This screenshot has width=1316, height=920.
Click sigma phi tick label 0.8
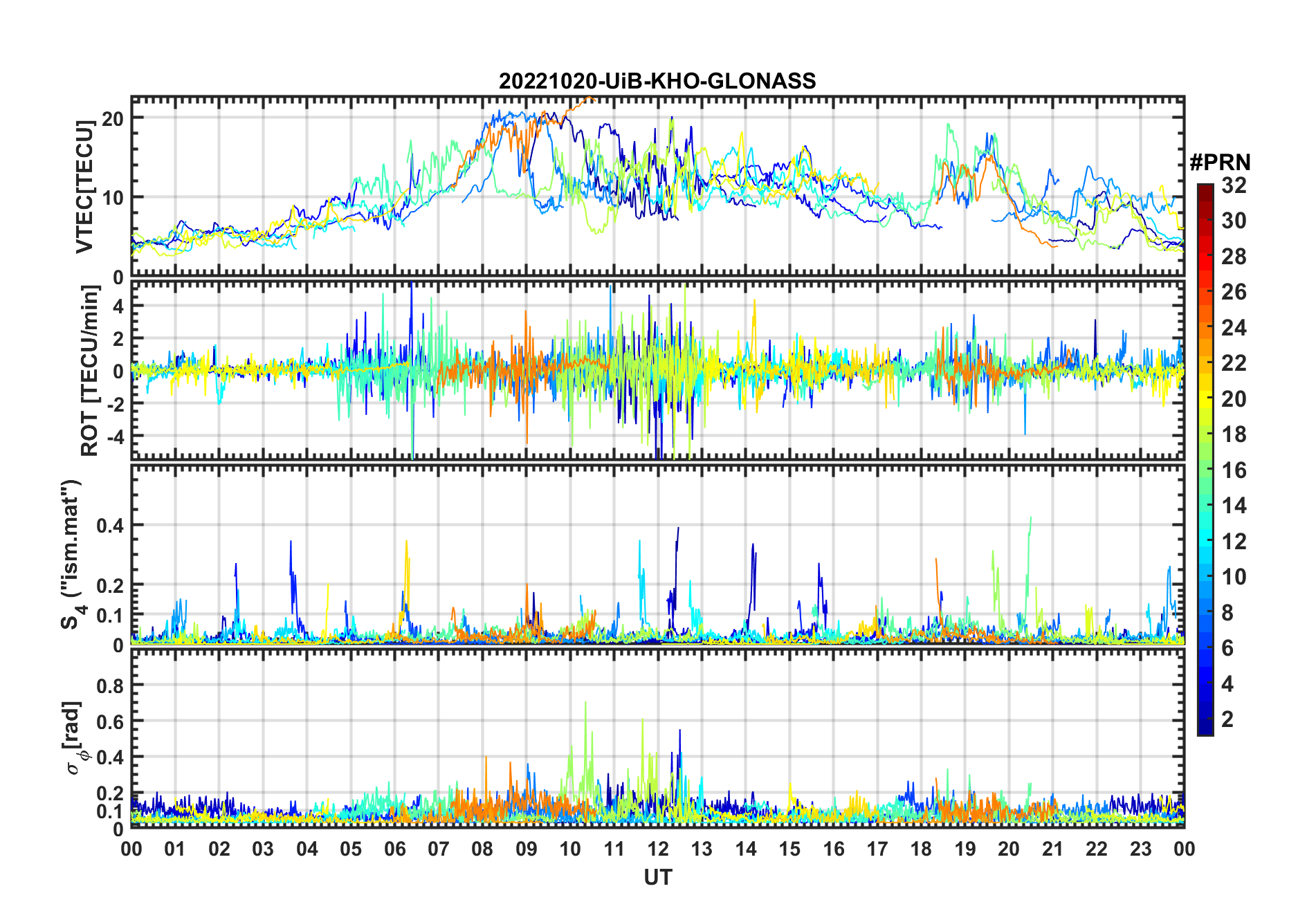pos(110,686)
